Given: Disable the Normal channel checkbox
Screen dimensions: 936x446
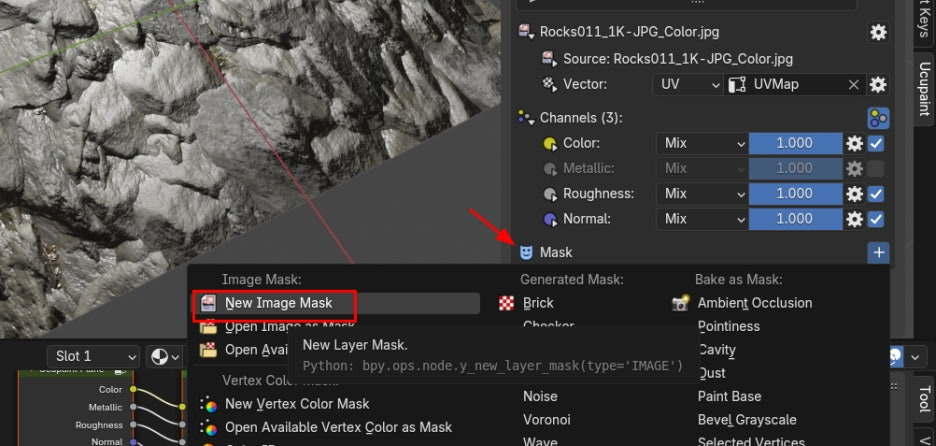Looking at the screenshot, I should pyautogui.click(x=876, y=219).
